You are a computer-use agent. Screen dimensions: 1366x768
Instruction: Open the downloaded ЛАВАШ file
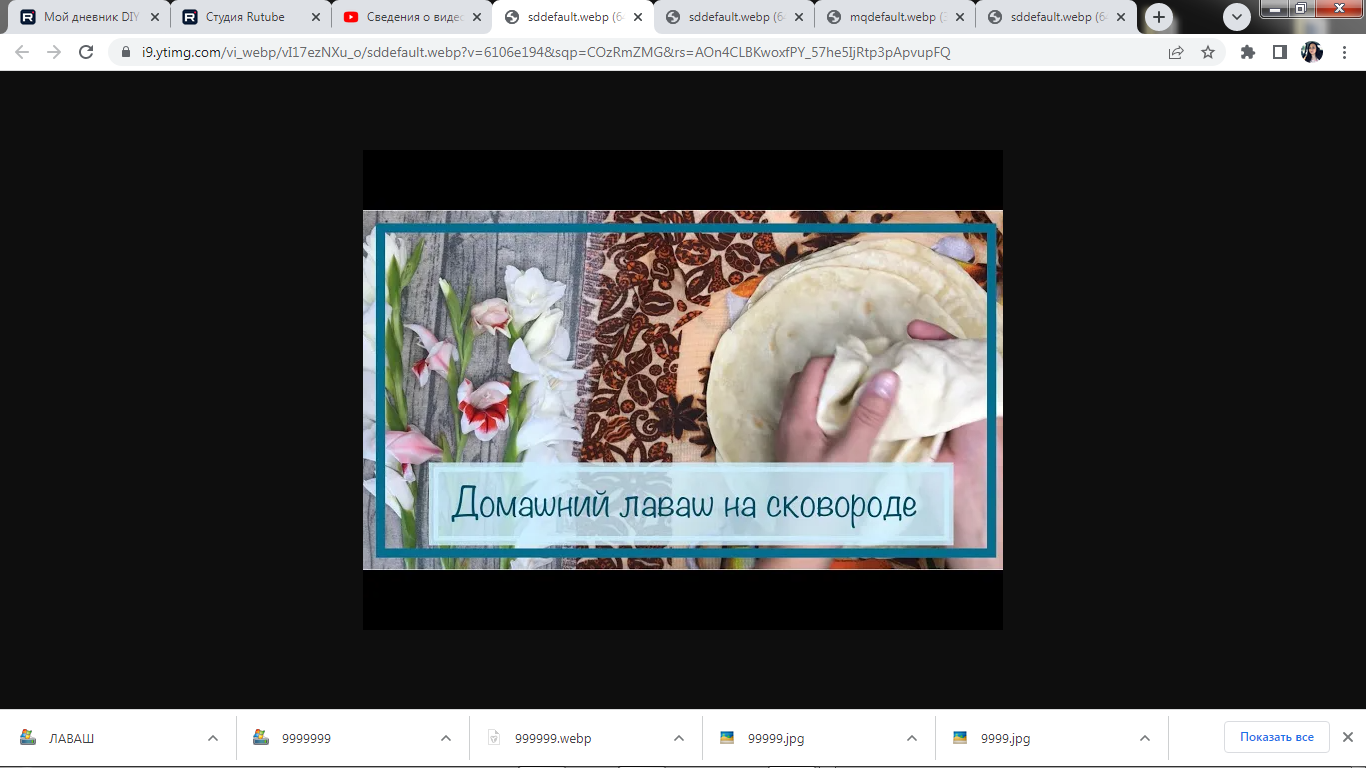pyautogui.click(x=71, y=738)
